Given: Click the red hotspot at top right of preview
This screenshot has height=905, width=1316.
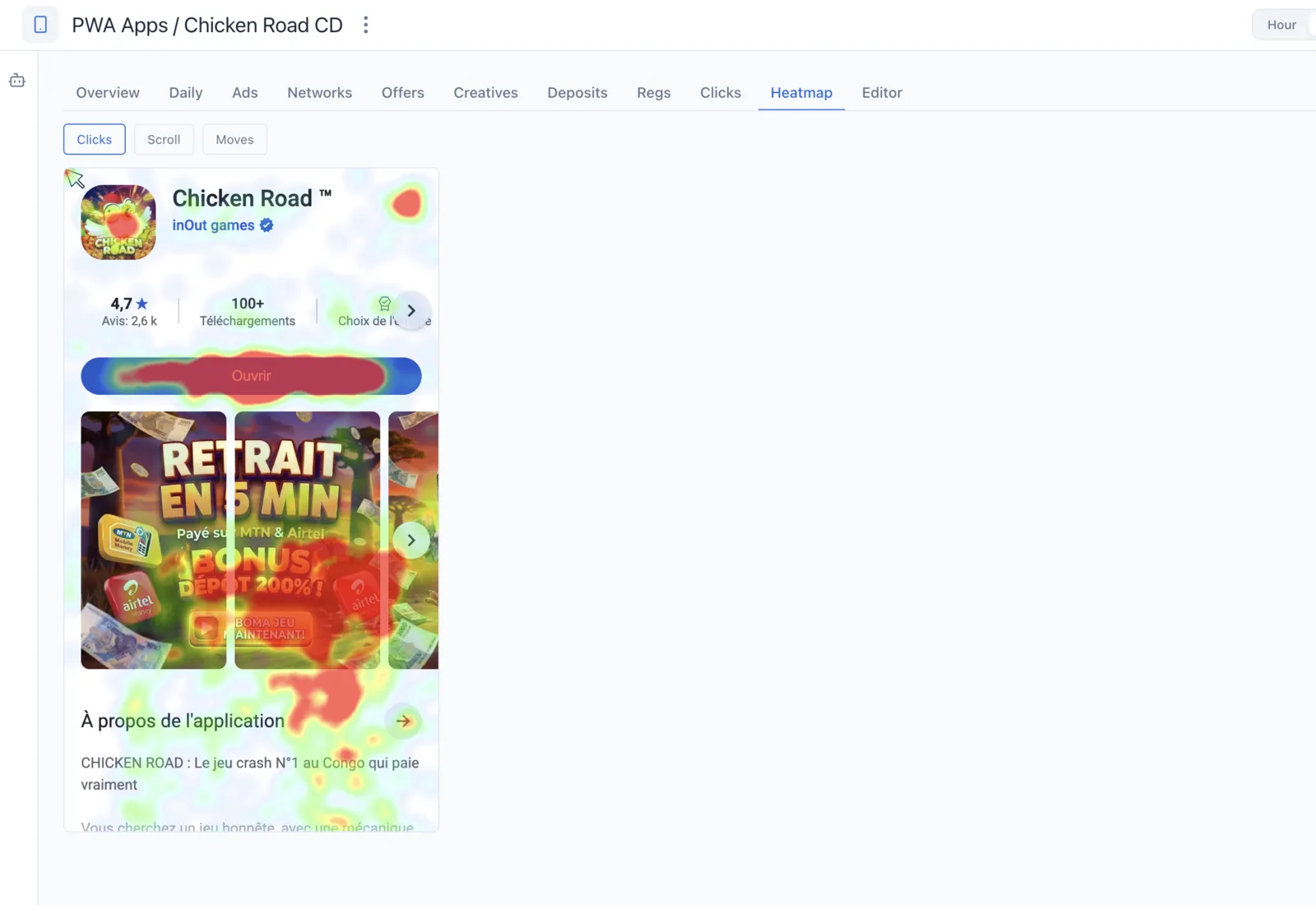Looking at the screenshot, I should coord(406,204).
